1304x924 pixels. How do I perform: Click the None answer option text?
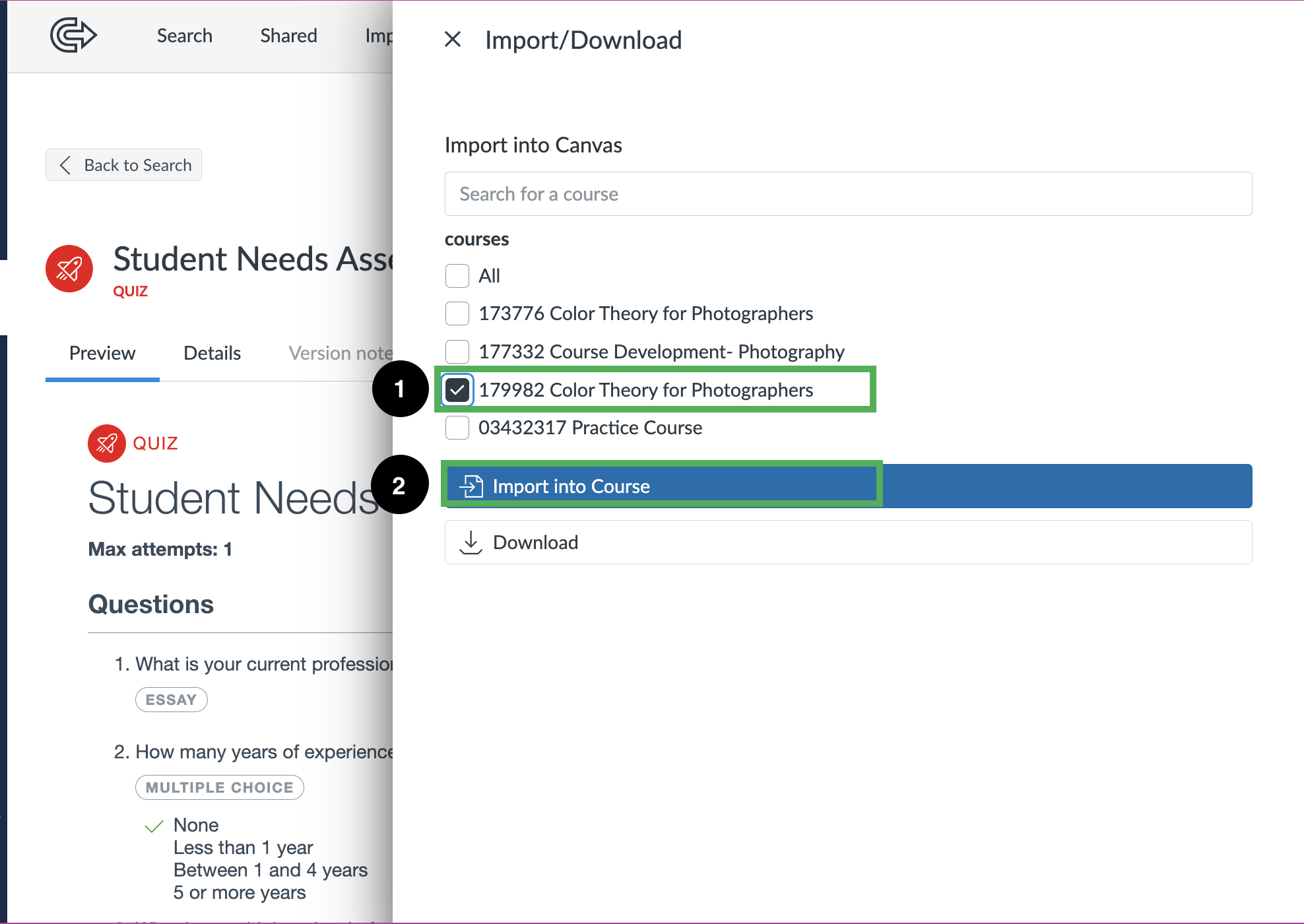click(196, 825)
